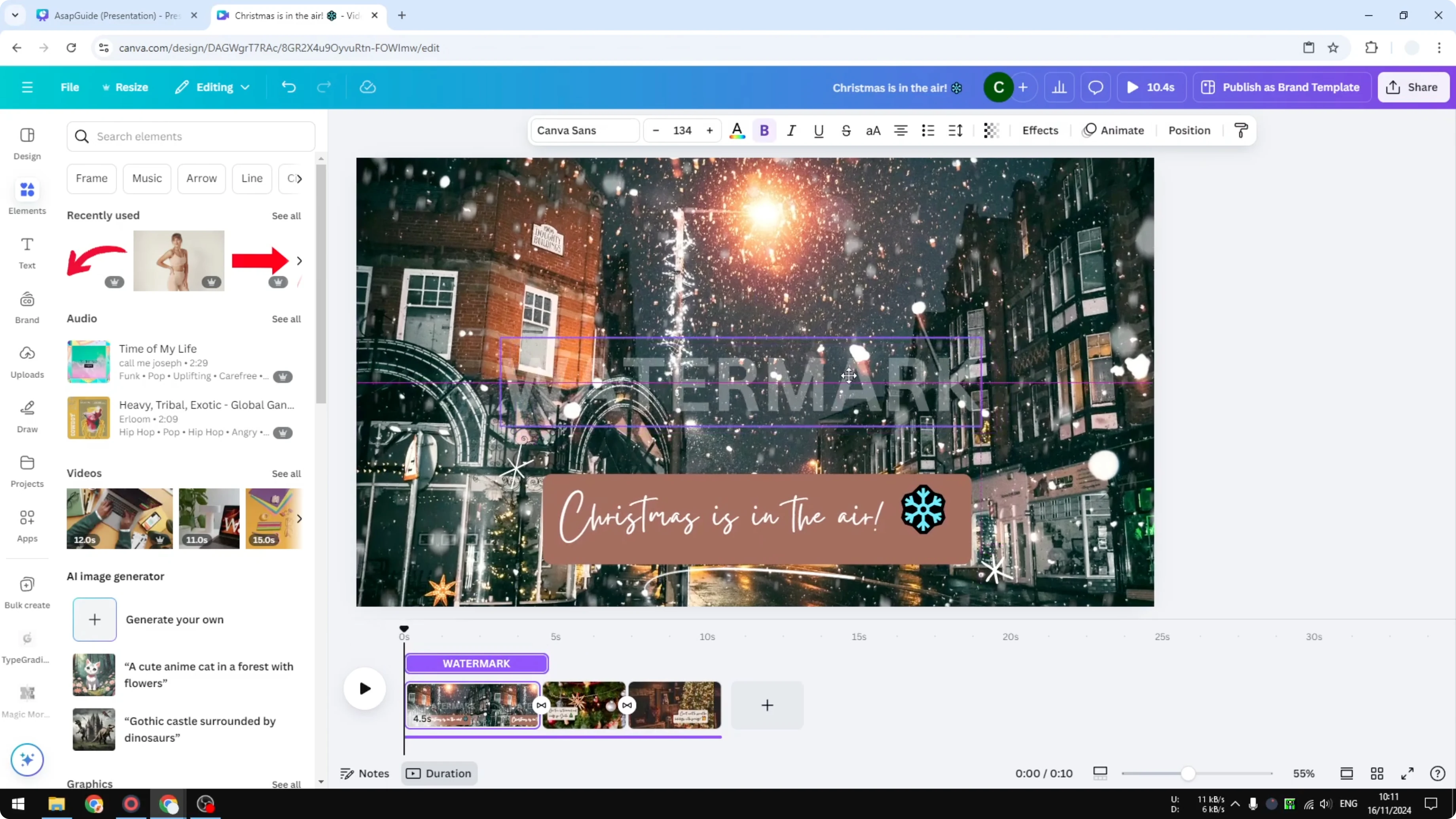1456x819 pixels.
Task: Apply strikethrough to the selected text
Action: pos(846,130)
